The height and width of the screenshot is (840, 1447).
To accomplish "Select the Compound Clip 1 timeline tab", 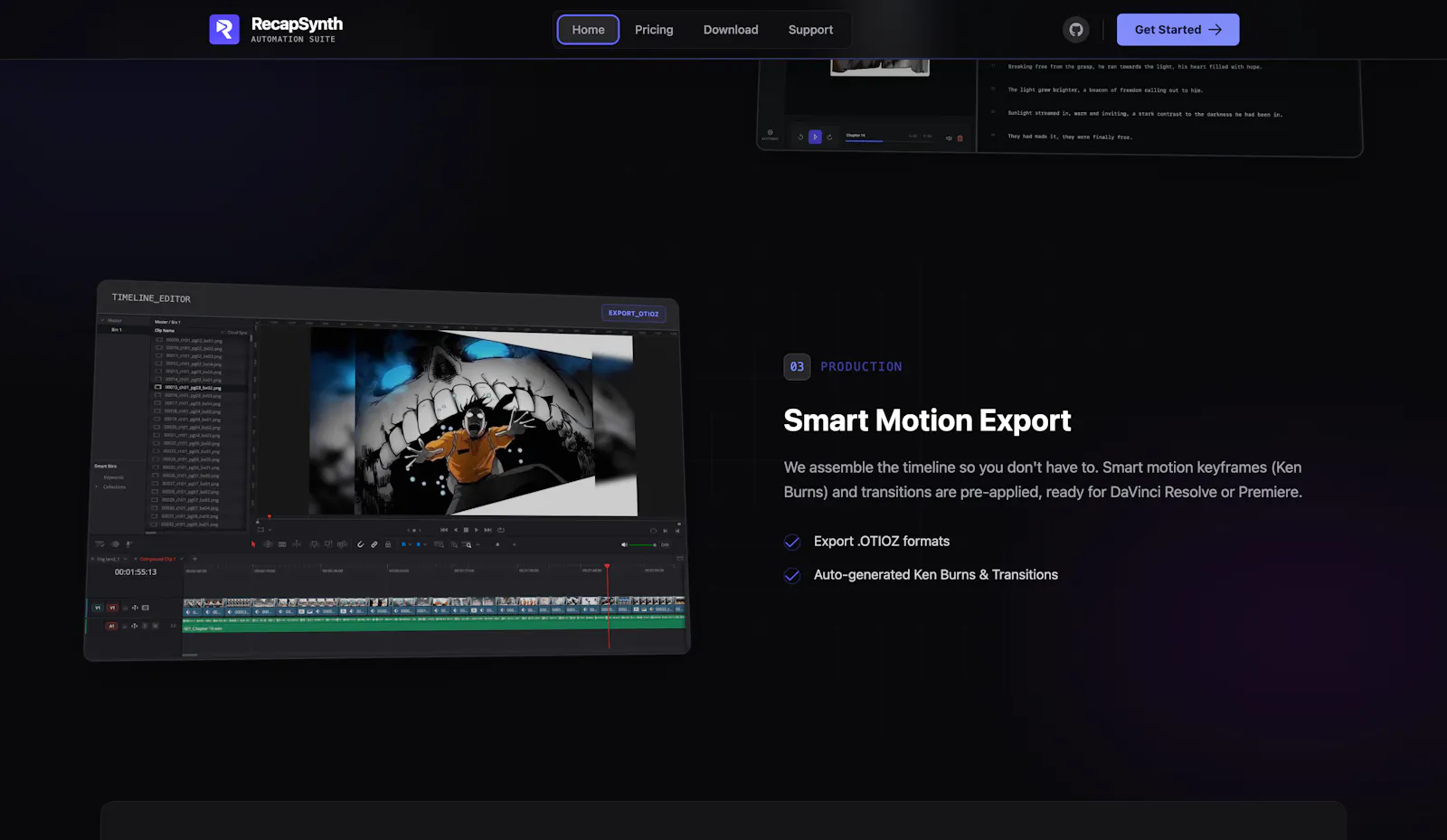I will pyautogui.click(x=157, y=559).
